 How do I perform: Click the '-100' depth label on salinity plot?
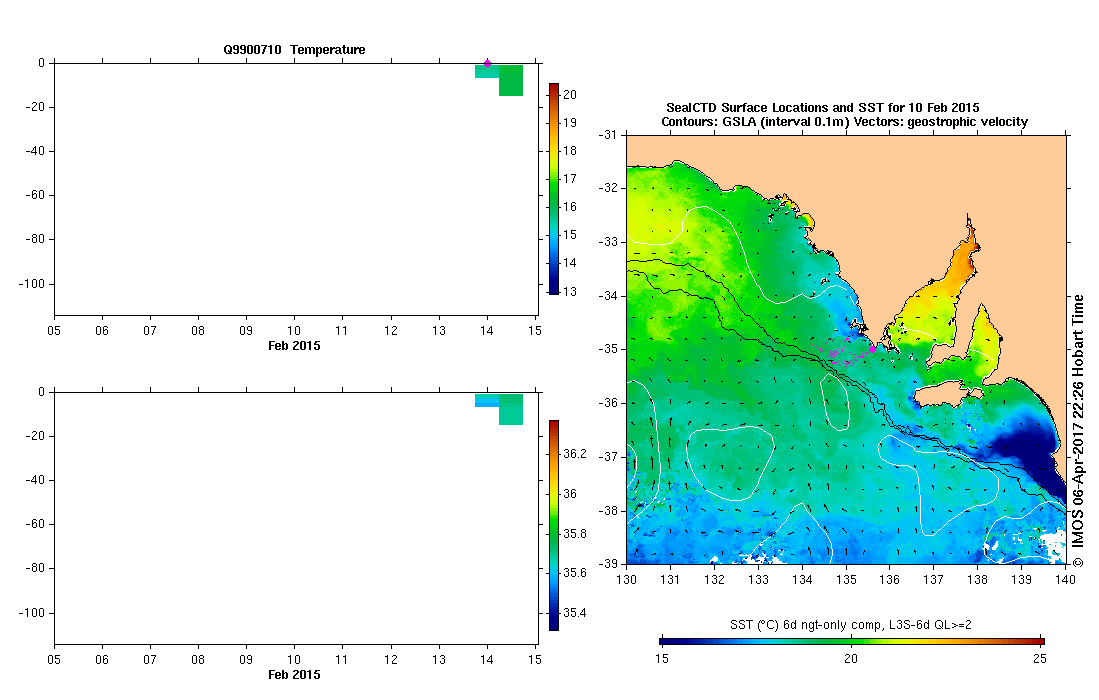coord(32,613)
